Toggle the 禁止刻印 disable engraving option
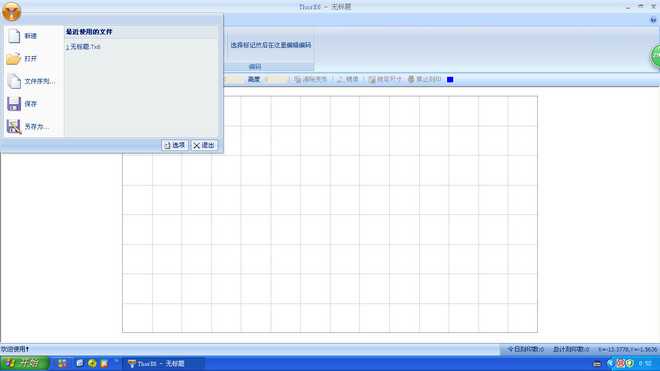660x371 pixels. [x=424, y=79]
